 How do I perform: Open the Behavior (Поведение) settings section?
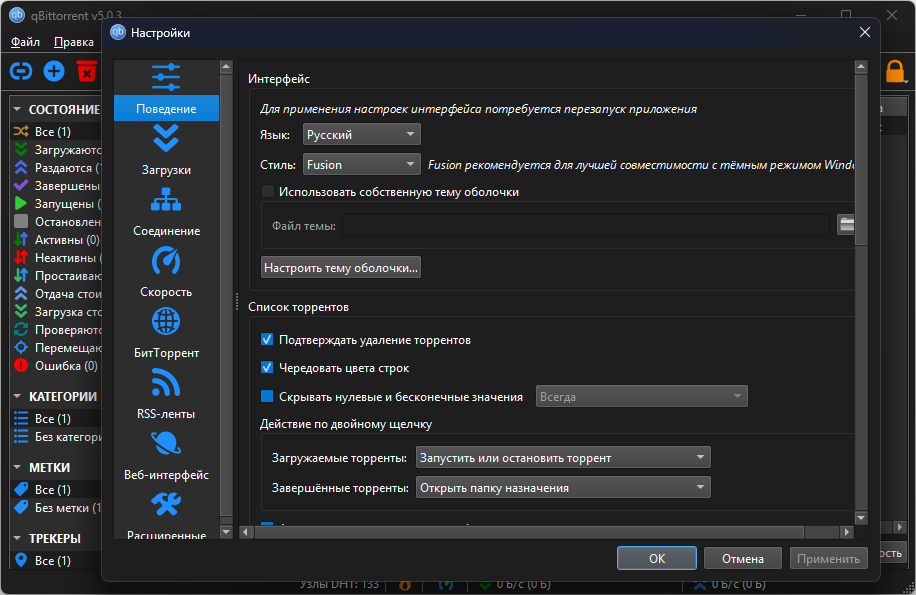click(x=166, y=109)
